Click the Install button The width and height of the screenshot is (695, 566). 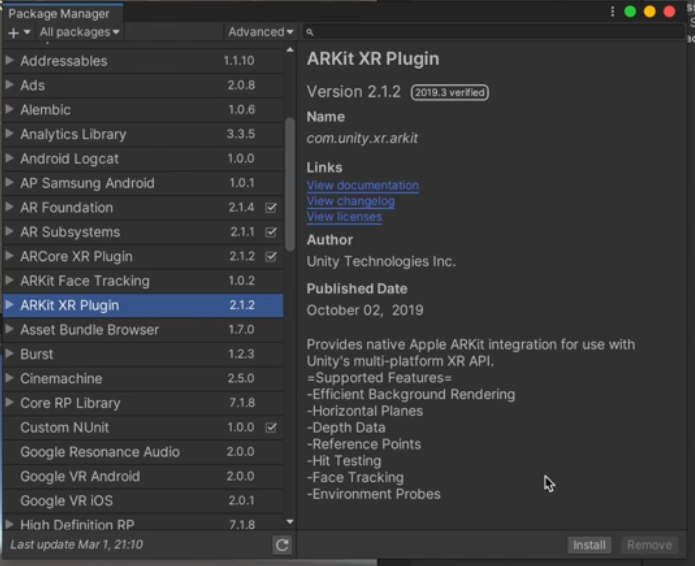click(x=589, y=545)
